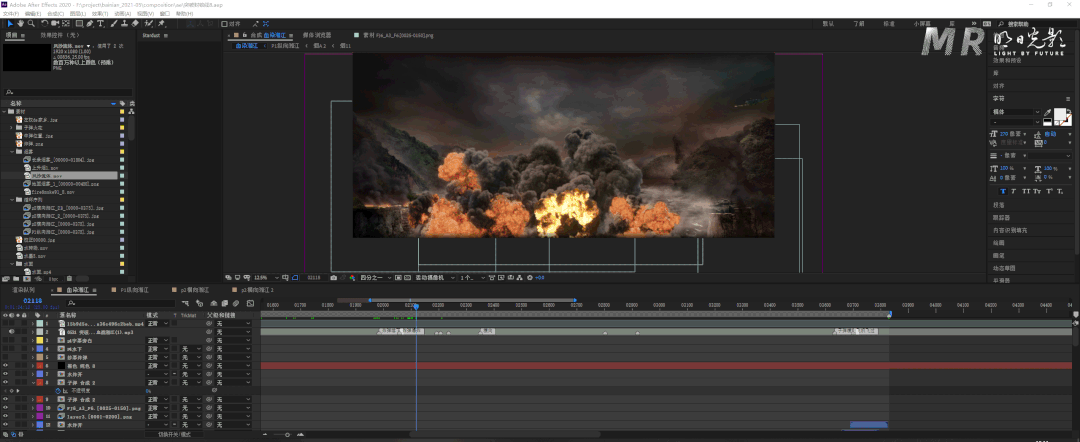Image resolution: width=1080 pixels, height=442 pixels.
Task: Click the timeline zoom-in mountain icon
Action: 300,434
